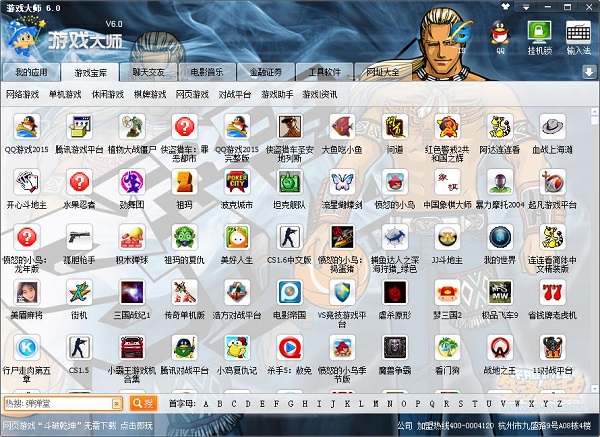Switch to 聊天交友 tab

(x=148, y=72)
